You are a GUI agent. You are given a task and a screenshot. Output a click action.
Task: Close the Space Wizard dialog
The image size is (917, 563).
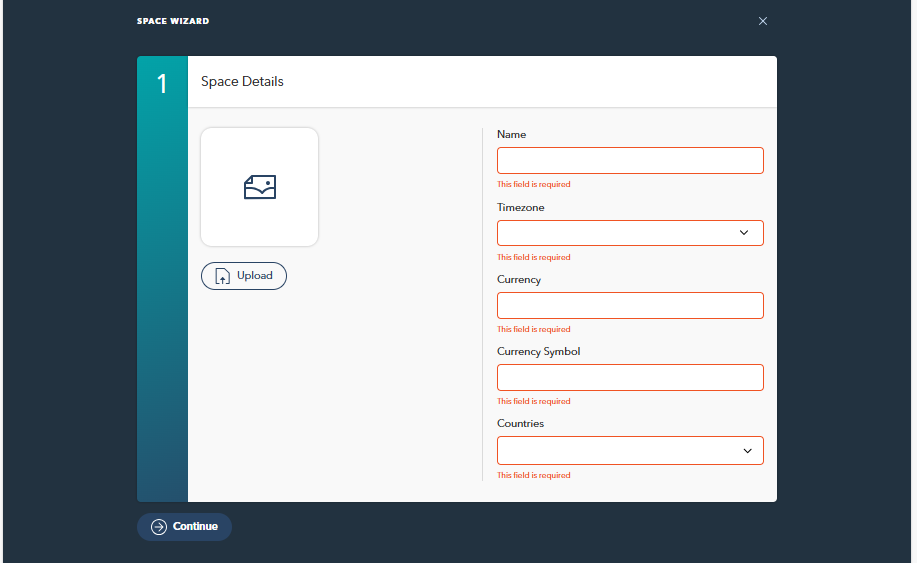(x=763, y=21)
